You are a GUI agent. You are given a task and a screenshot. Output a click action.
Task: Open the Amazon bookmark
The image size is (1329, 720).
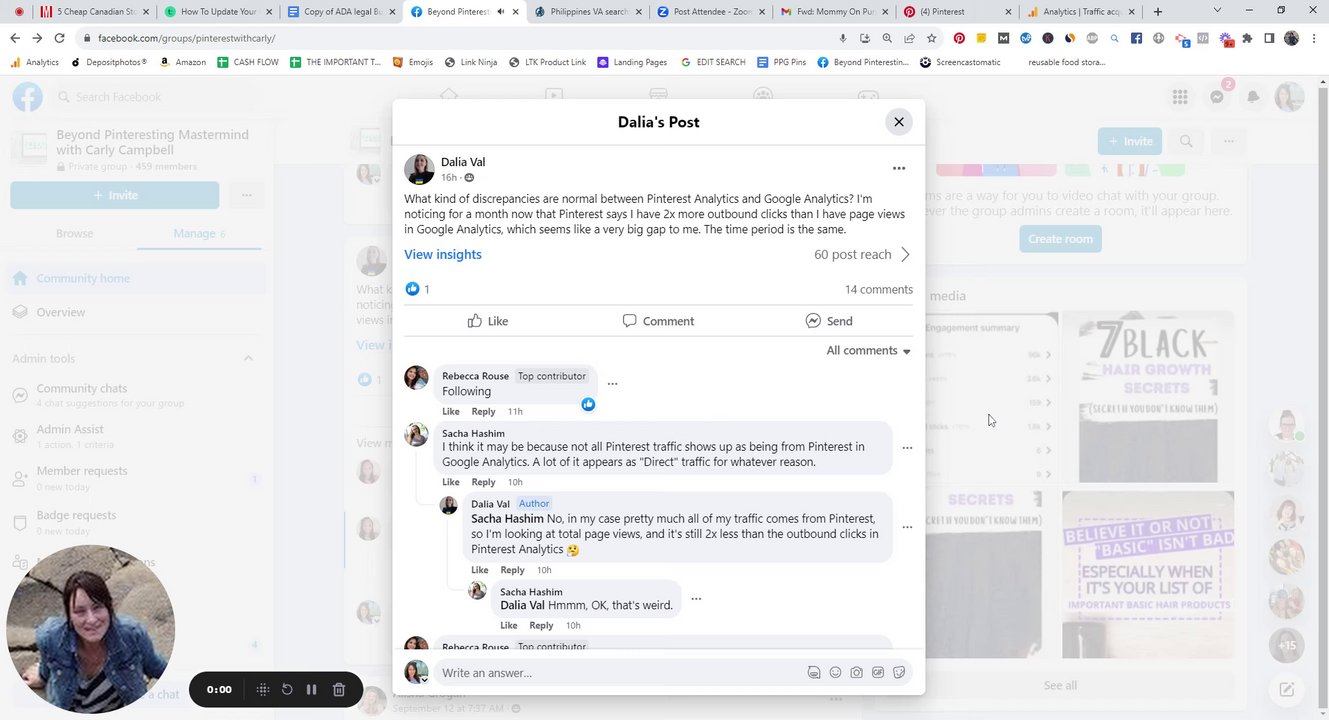pyautogui.click(x=183, y=62)
